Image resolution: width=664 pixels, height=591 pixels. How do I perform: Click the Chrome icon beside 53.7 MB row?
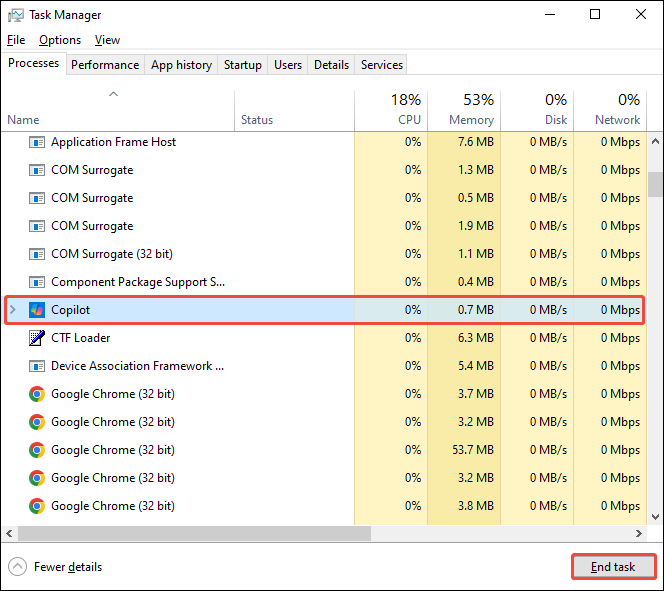(x=37, y=450)
